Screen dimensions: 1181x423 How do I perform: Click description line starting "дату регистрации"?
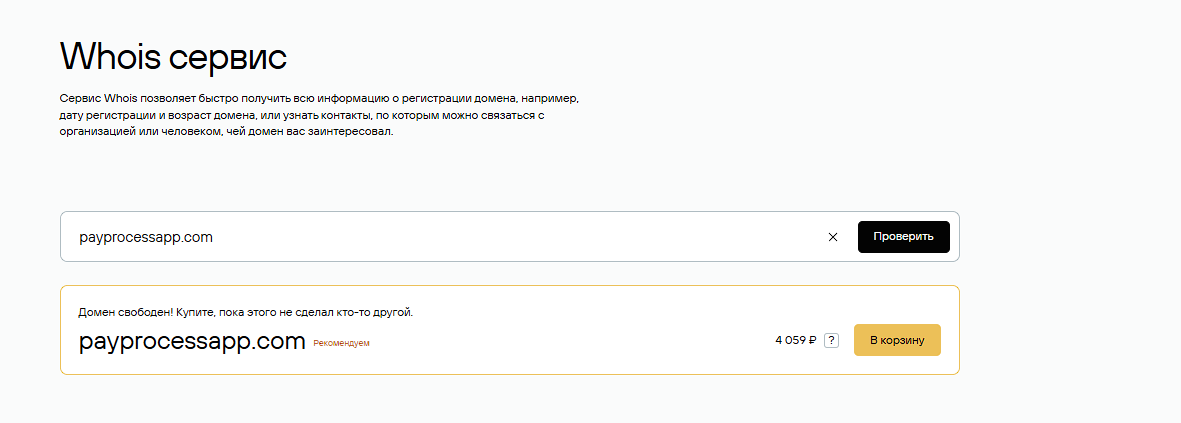[x=300, y=116]
